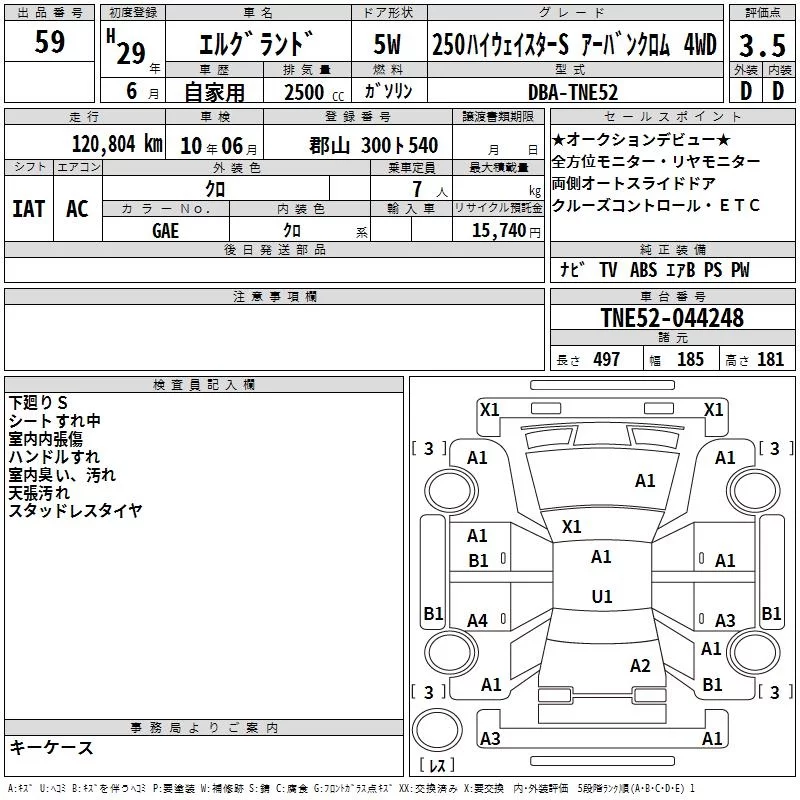800x800 pixels.
Task: Click the color number GAE field
Action: point(166,230)
